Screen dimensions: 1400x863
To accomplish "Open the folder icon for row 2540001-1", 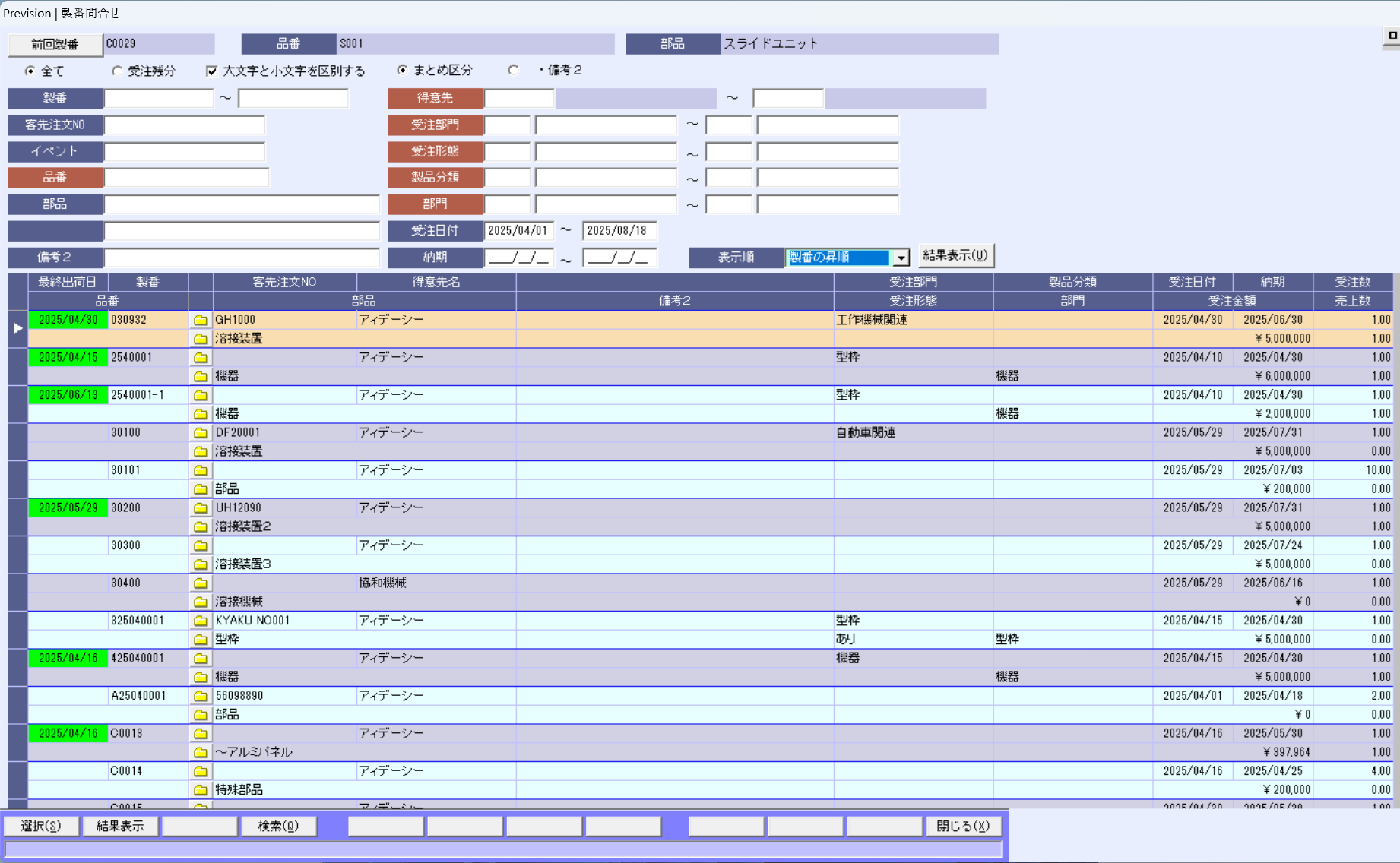I will click(x=201, y=395).
